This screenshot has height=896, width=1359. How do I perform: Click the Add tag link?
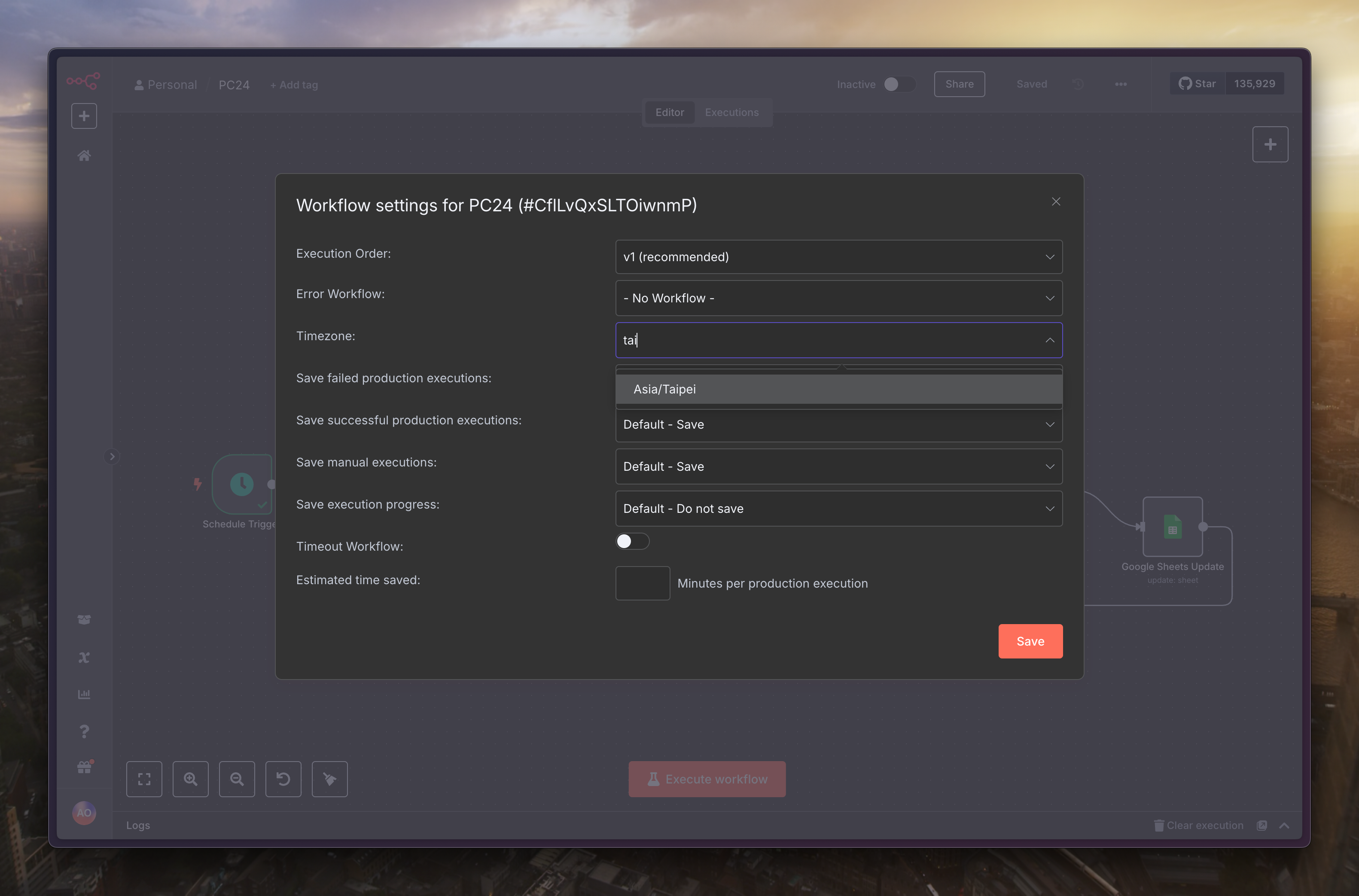[x=294, y=85]
